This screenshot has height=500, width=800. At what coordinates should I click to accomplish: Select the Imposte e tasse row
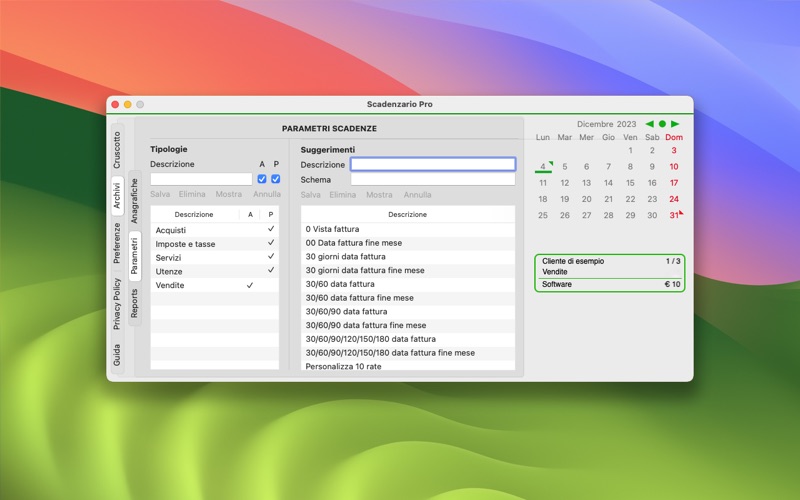[215, 244]
